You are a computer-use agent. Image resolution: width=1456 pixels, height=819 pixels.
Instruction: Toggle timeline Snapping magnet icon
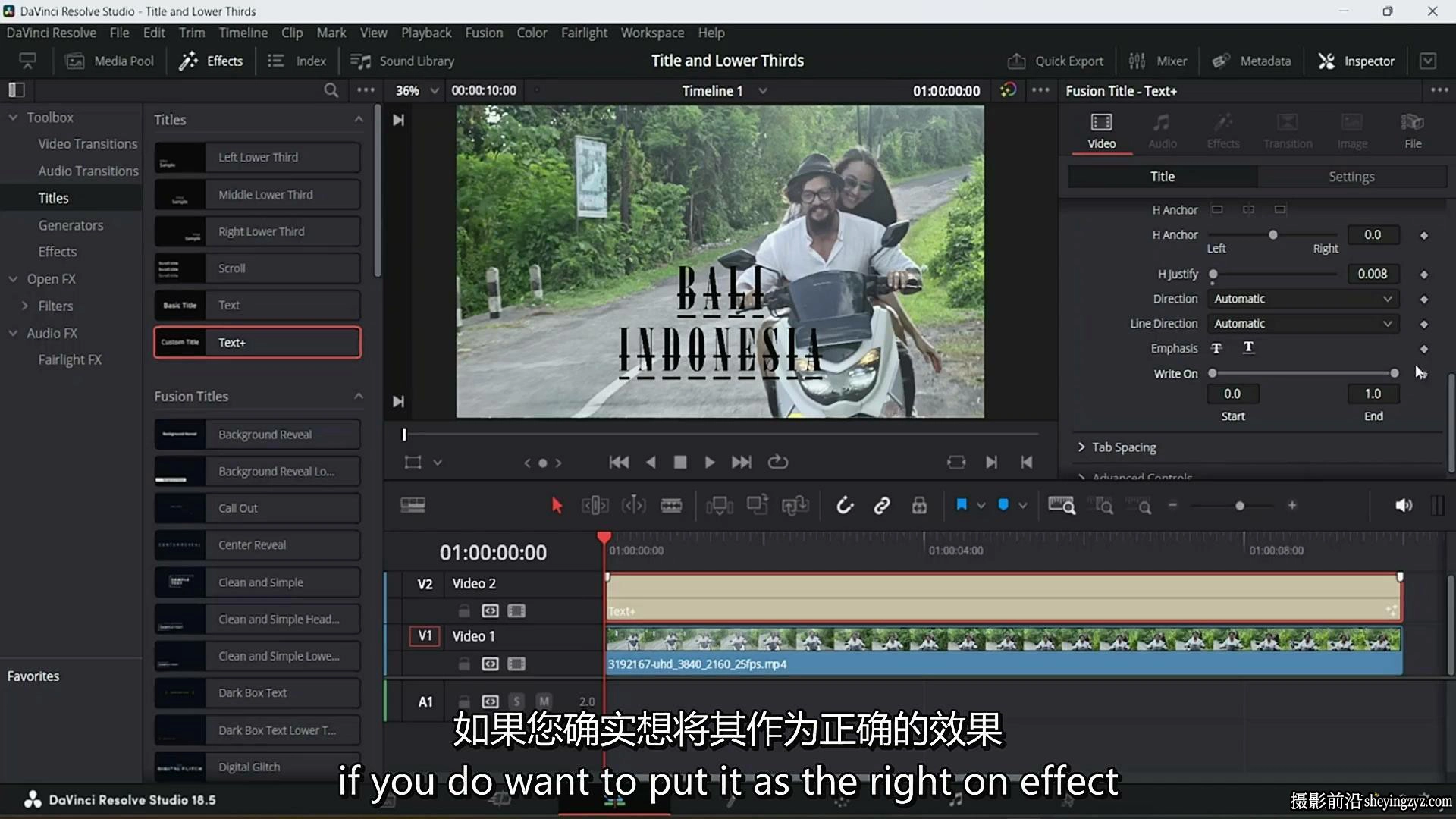(x=845, y=506)
